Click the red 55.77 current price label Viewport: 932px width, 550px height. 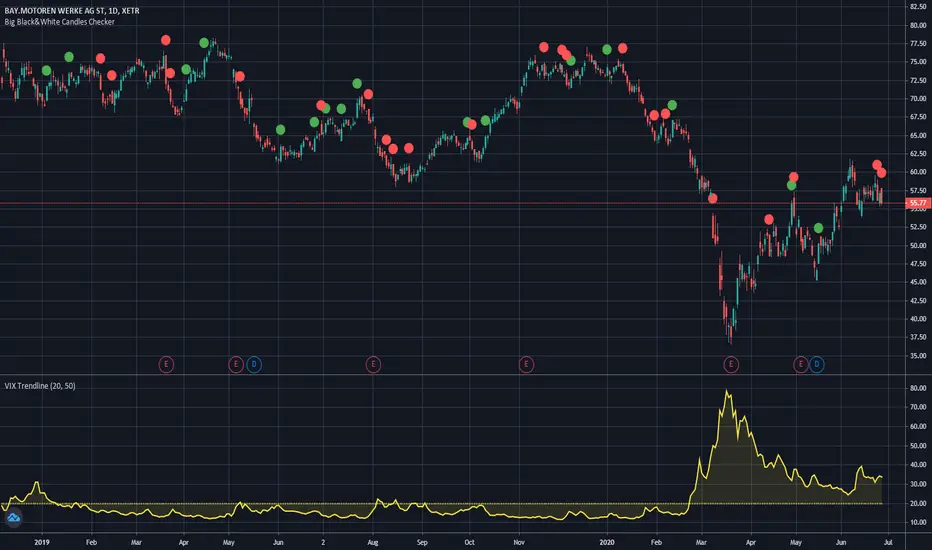click(918, 203)
